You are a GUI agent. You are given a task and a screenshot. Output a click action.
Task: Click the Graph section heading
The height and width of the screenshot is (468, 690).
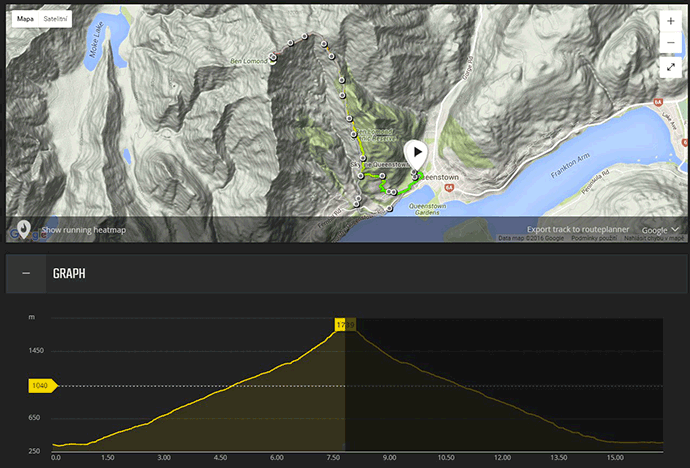[x=69, y=273]
